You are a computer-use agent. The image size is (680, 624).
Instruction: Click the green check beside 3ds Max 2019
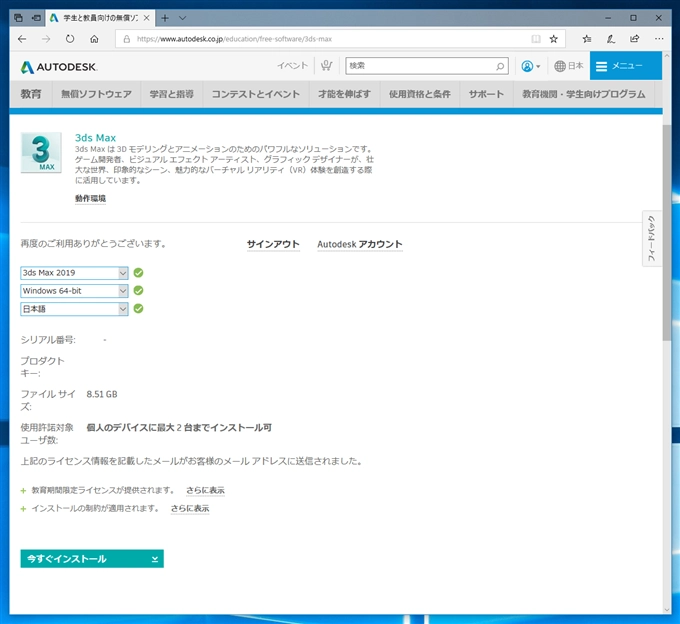[x=138, y=273]
